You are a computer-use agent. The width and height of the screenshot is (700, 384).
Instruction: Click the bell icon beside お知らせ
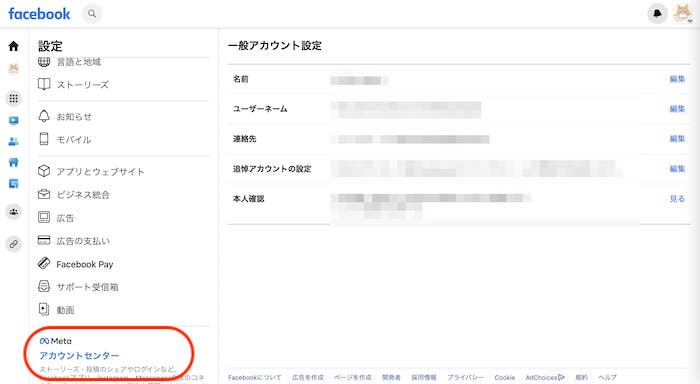click(x=44, y=116)
